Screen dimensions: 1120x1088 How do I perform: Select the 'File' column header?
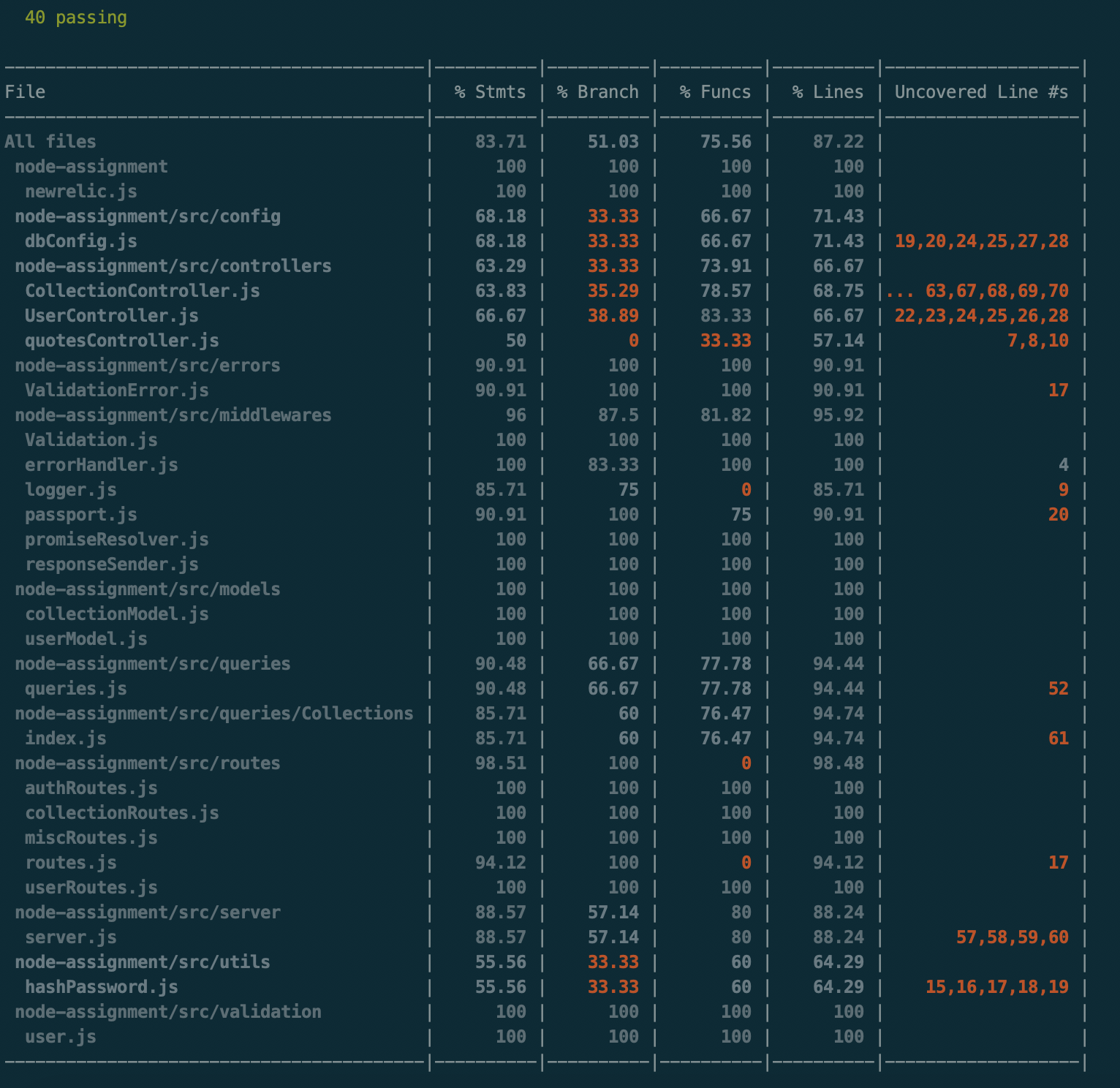coord(25,92)
